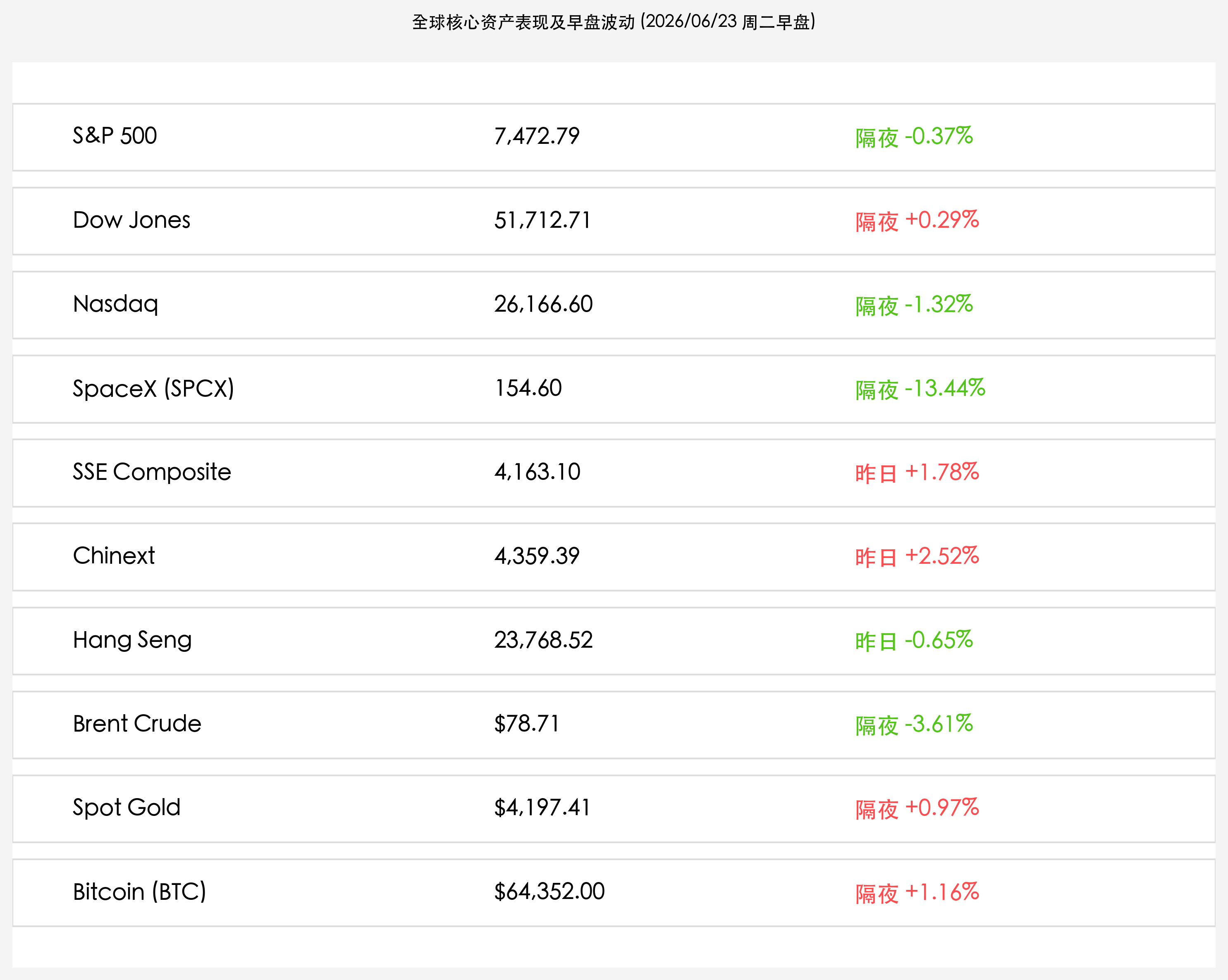Open the Bitcoin (BTC) row
This screenshot has width=1228, height=980.
coord(614,893)
